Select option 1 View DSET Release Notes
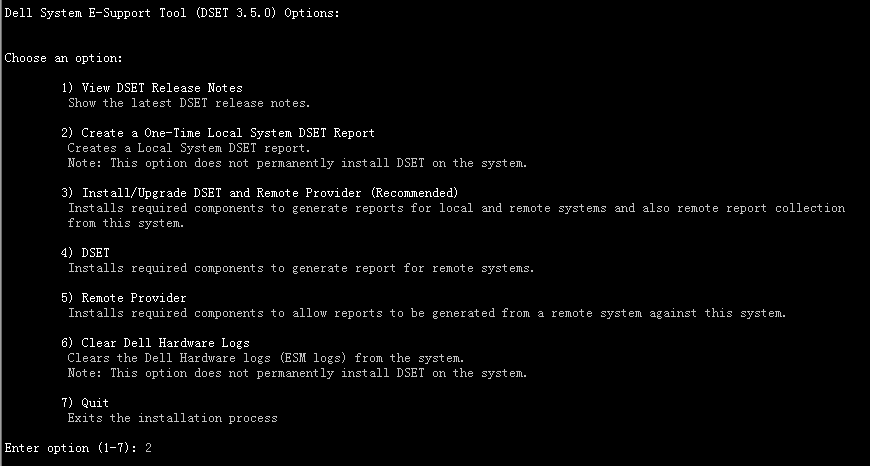870x466 pixels. coord(152,88)
